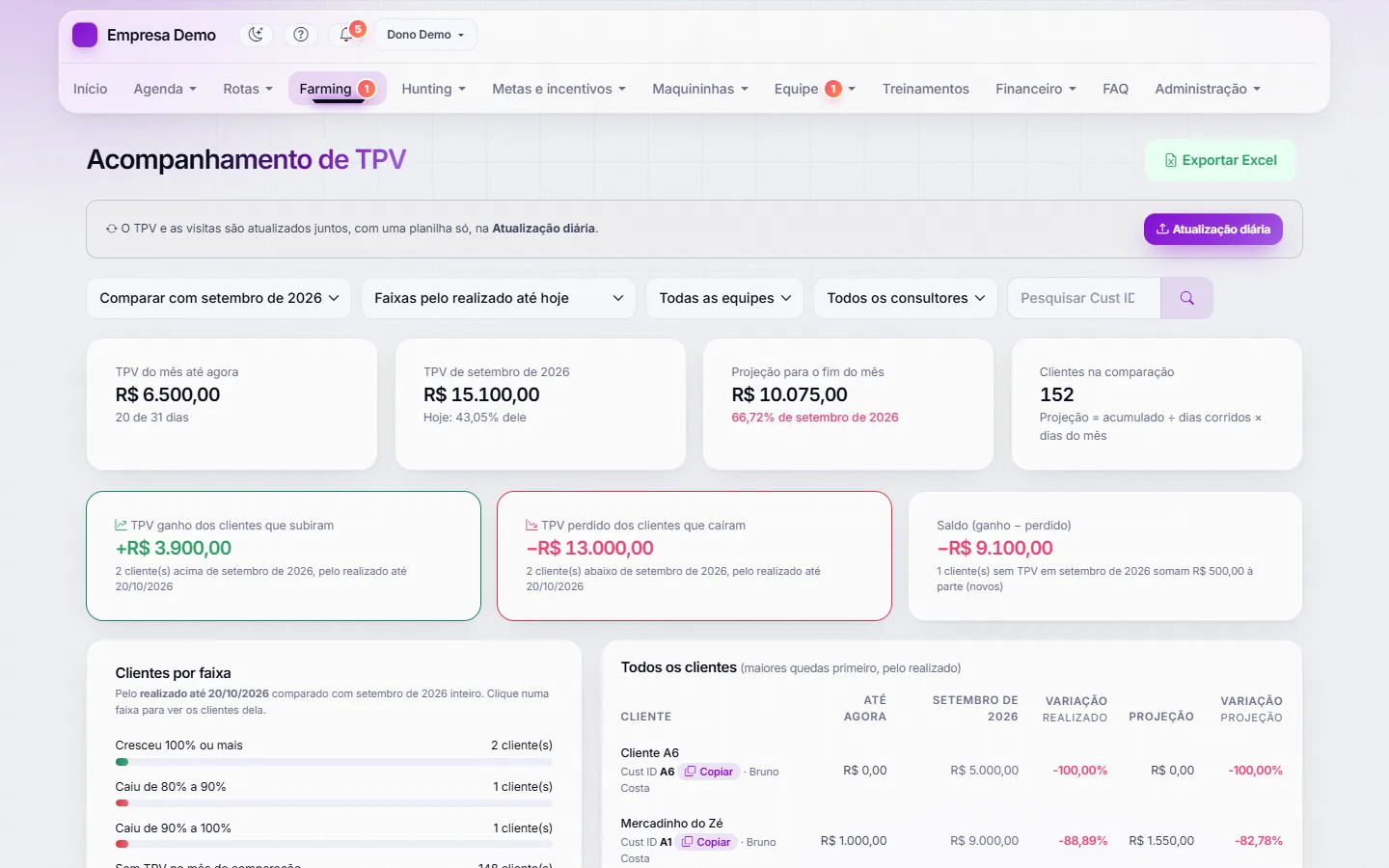The width and height of the screenshot is (1389, 868).
Task: Select the TPV ganho dos clientes card
Action: pyautogui.click(x=284, y=556)
